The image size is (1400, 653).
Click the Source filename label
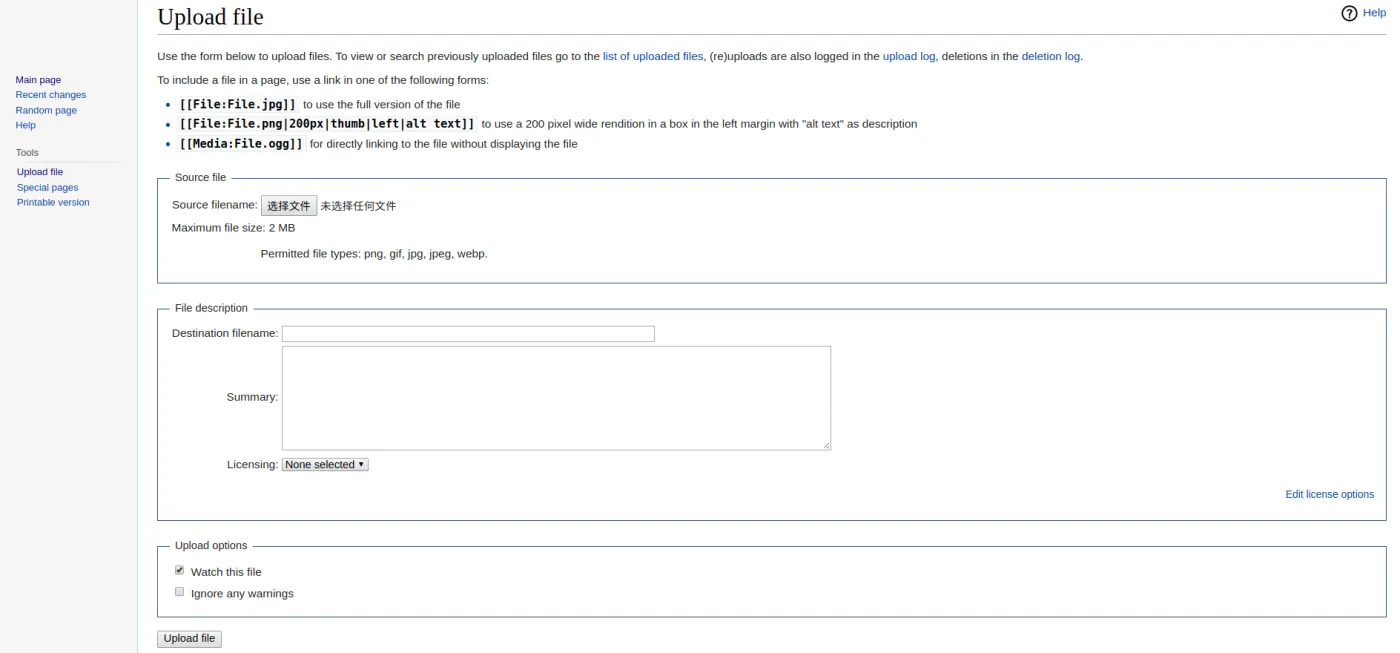coord(215,205)
